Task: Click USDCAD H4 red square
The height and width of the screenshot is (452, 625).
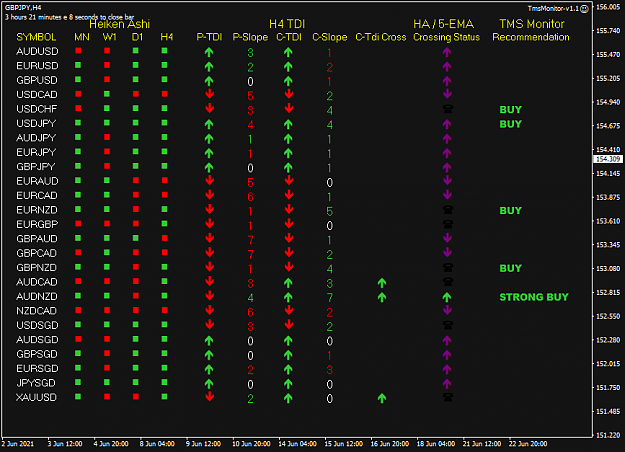Action: [x=165, y=94]
